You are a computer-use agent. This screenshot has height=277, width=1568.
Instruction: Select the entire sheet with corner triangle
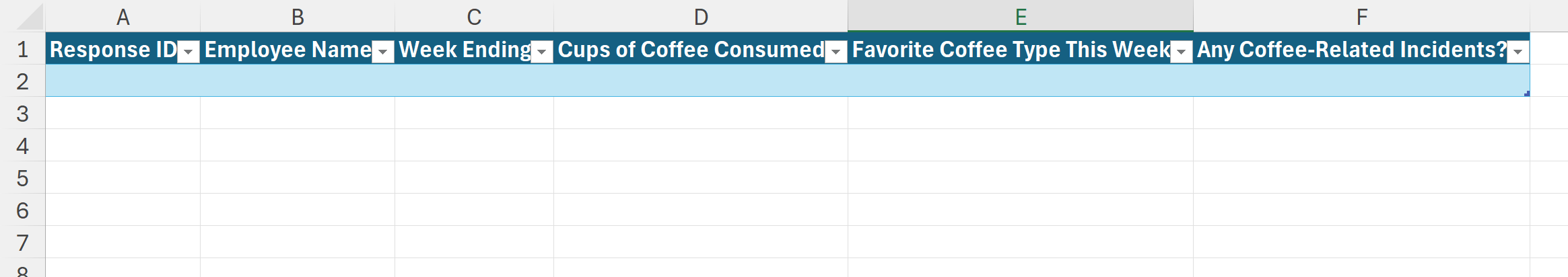(30, 17)
